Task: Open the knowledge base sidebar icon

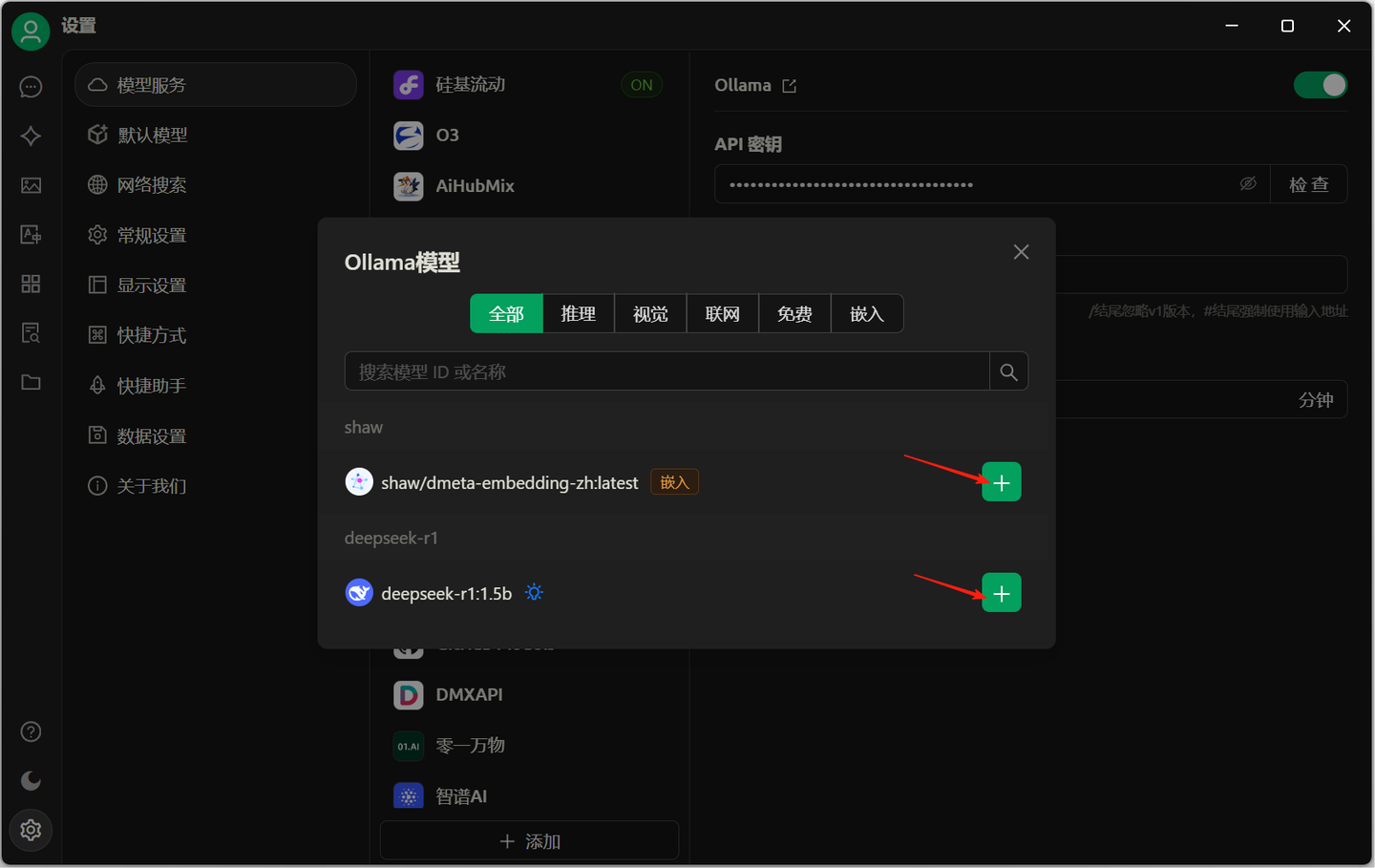Action: [31, 332]
